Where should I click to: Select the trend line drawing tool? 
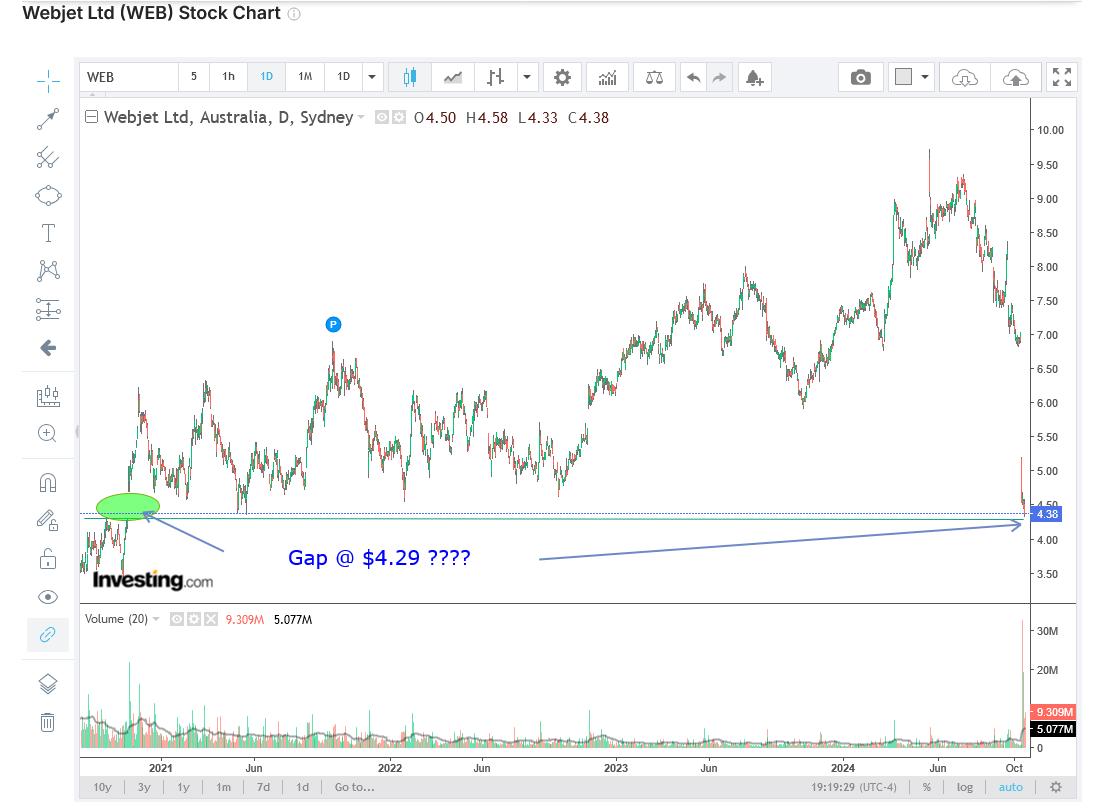coord(48,119)
